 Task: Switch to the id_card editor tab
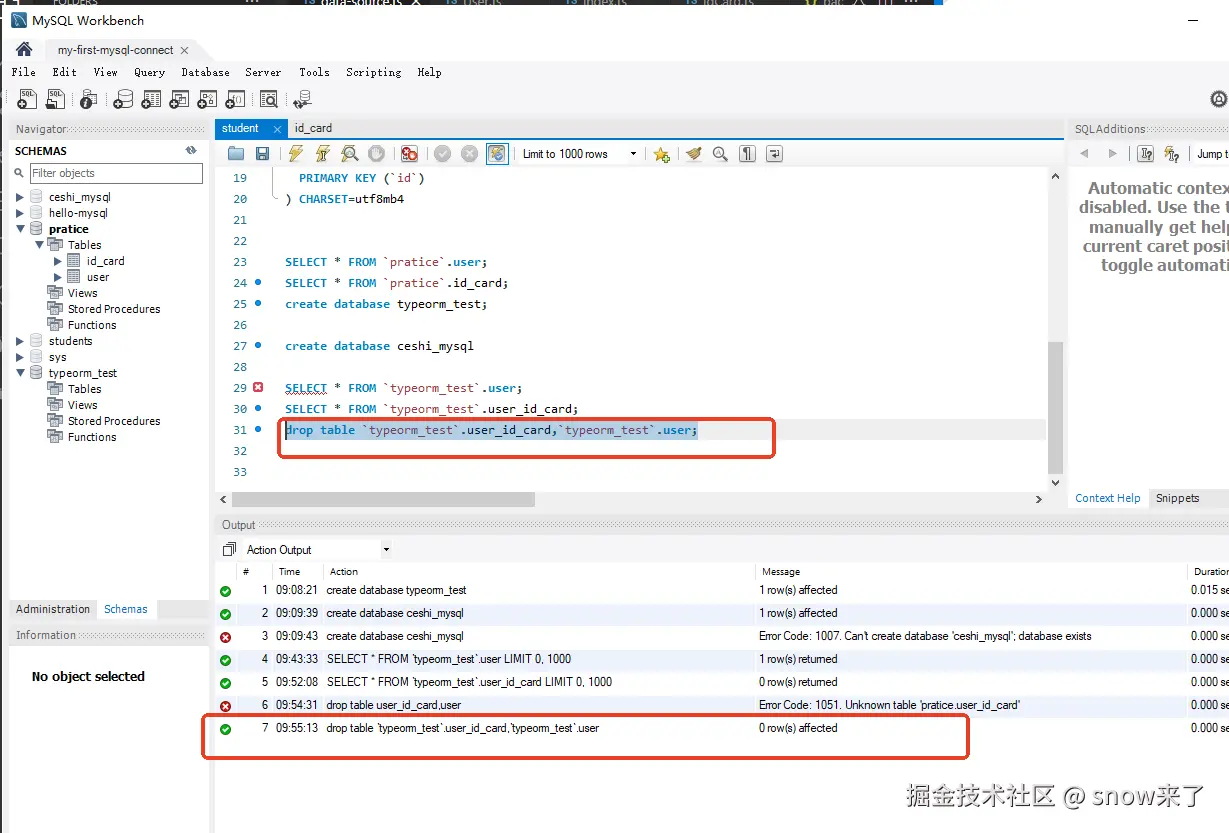coord(313,128)
